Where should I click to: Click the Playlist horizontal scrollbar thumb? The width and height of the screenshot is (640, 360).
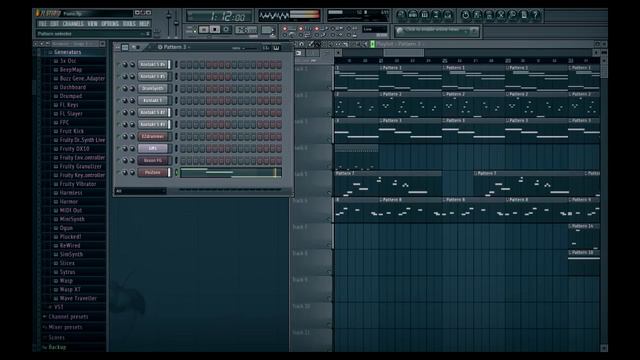(403, 53)
